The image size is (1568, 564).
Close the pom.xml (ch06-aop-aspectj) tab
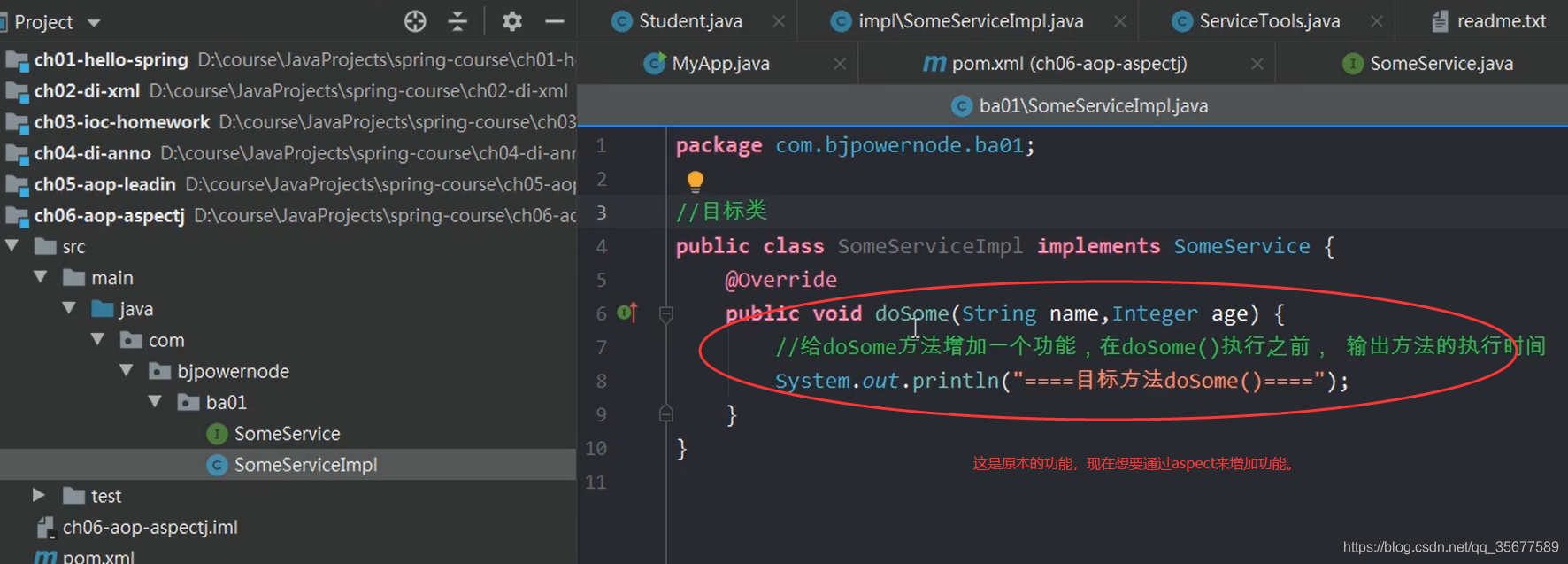1257,64
